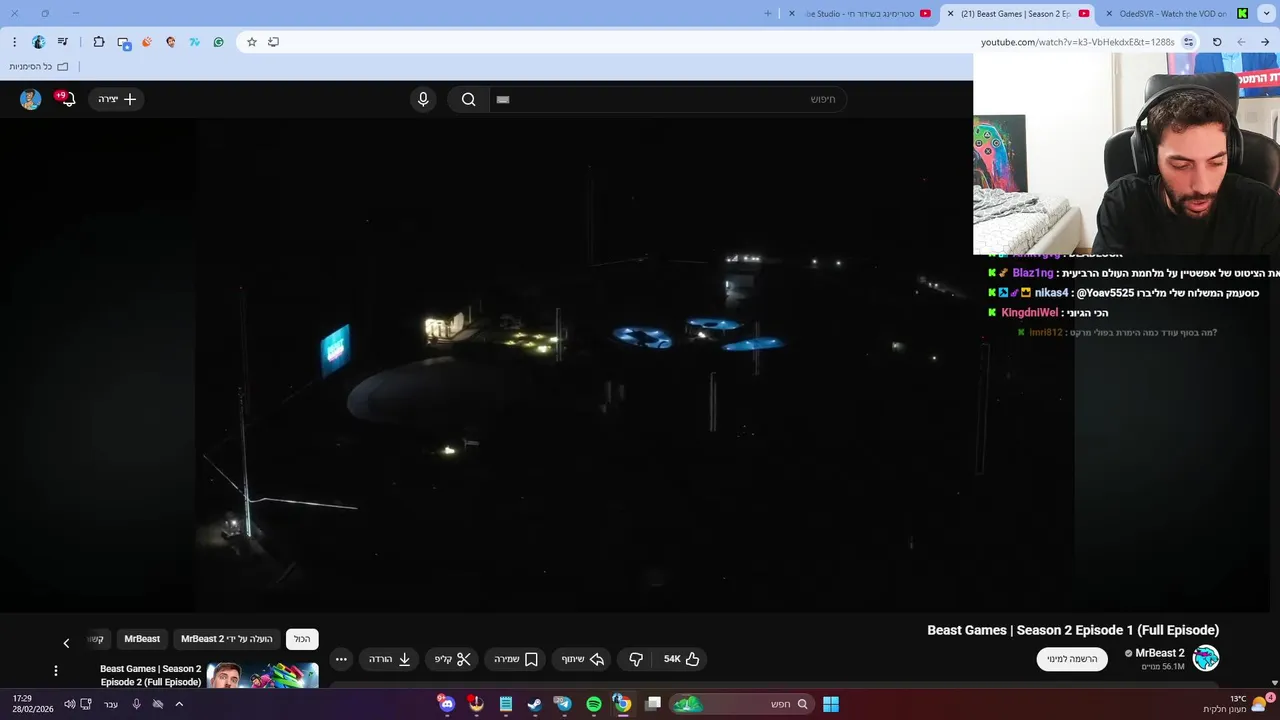Select Beast Games Season 2 tab

[1016, 14]
